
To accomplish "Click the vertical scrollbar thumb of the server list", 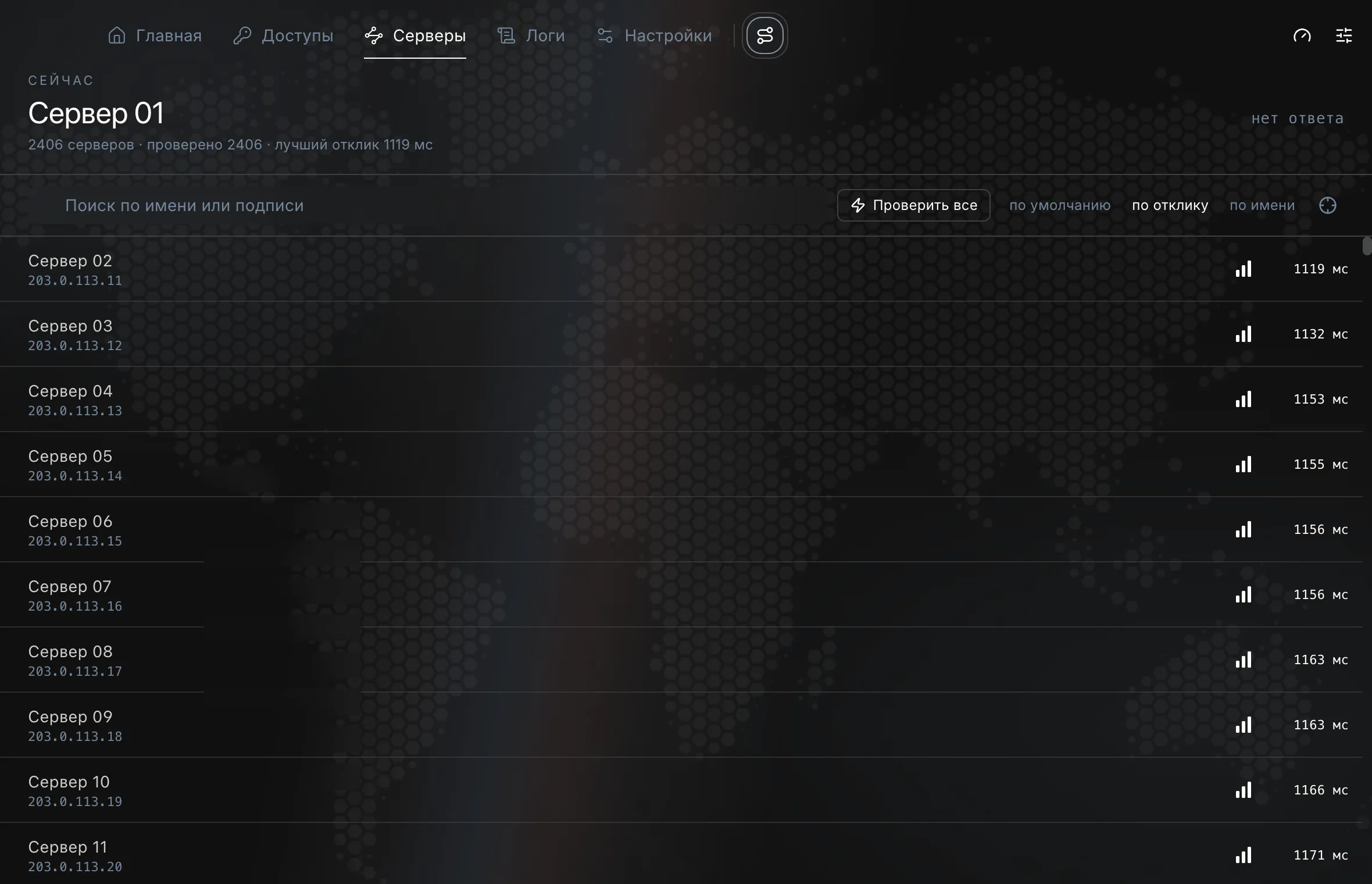I will click(x=1367, y=246).
